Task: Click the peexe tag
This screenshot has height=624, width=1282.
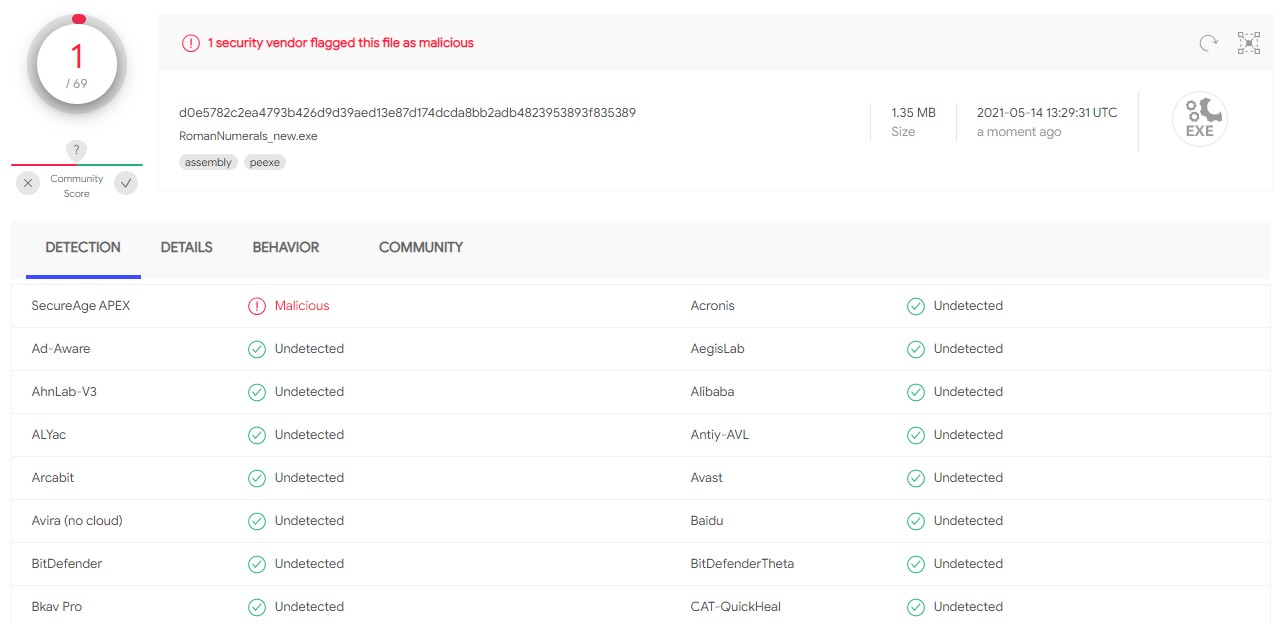Action: 265,162
